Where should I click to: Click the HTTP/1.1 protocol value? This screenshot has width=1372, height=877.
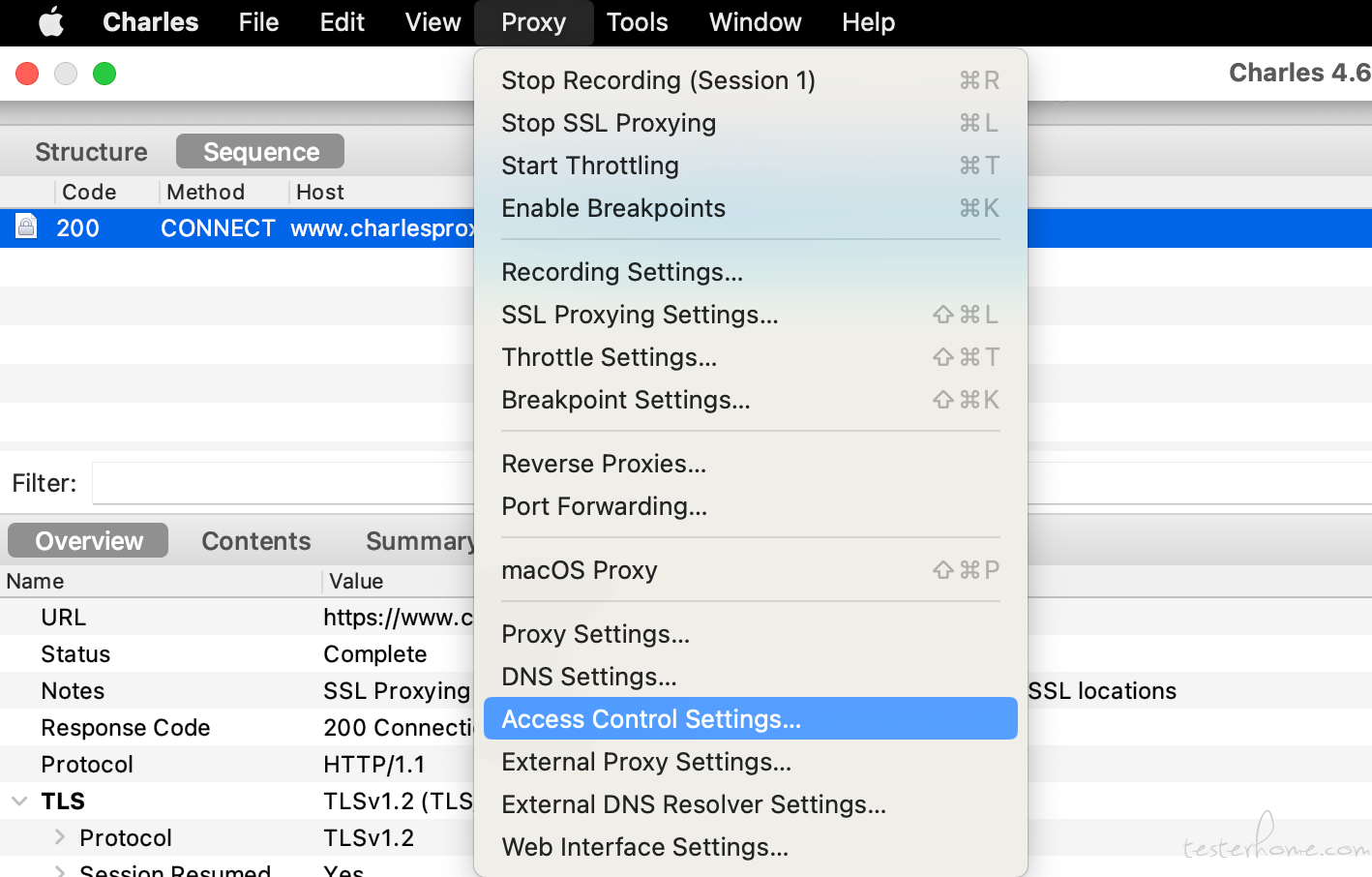tap(374, 764)
